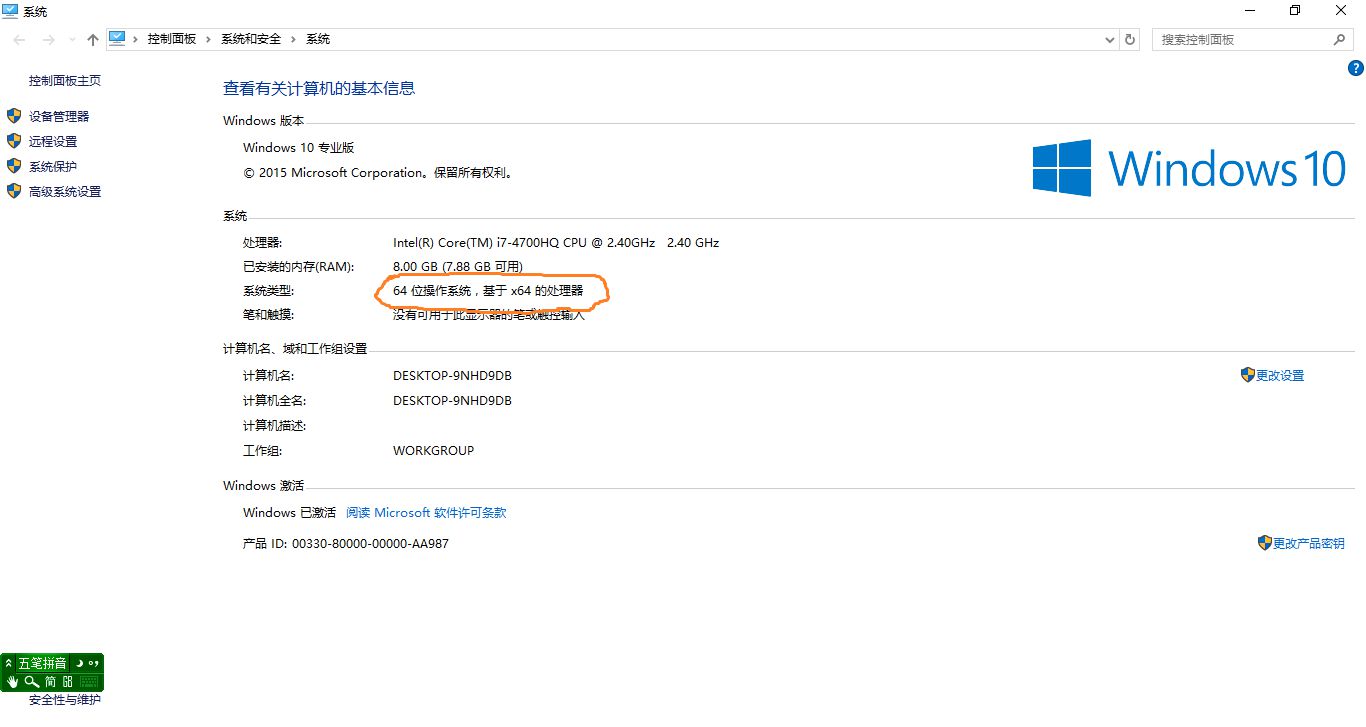Viewport: 1366px width, 727px height.
Task: Click the back navigation arrow
Action: [20, 39]
